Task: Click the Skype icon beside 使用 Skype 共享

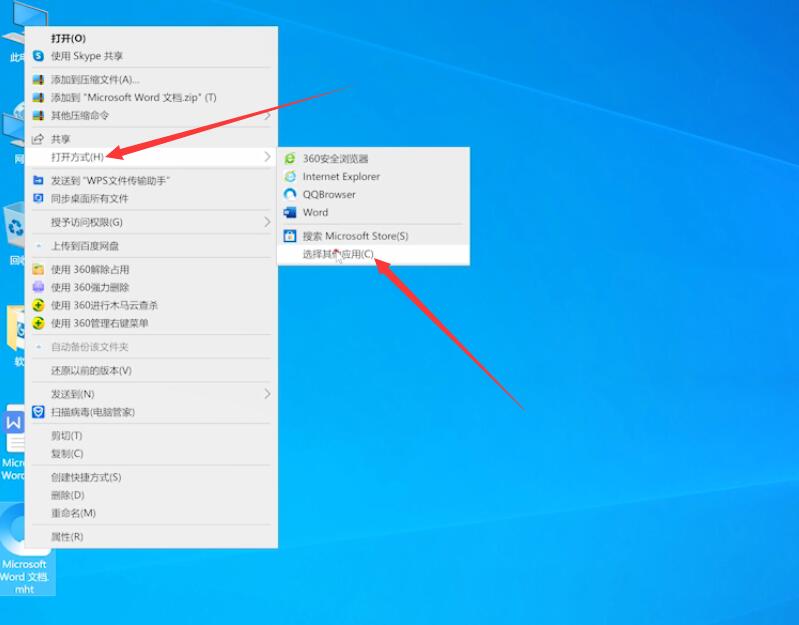Action: [x=38, y=56]
